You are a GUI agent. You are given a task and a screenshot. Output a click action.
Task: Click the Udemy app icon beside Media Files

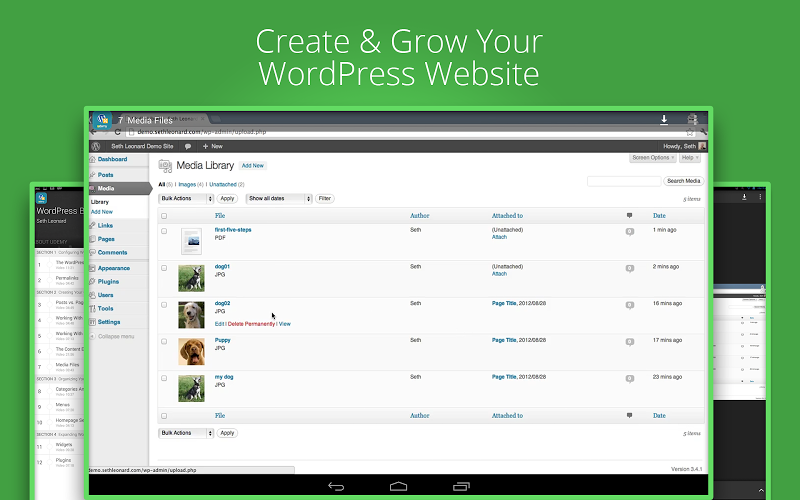(102, 120)
